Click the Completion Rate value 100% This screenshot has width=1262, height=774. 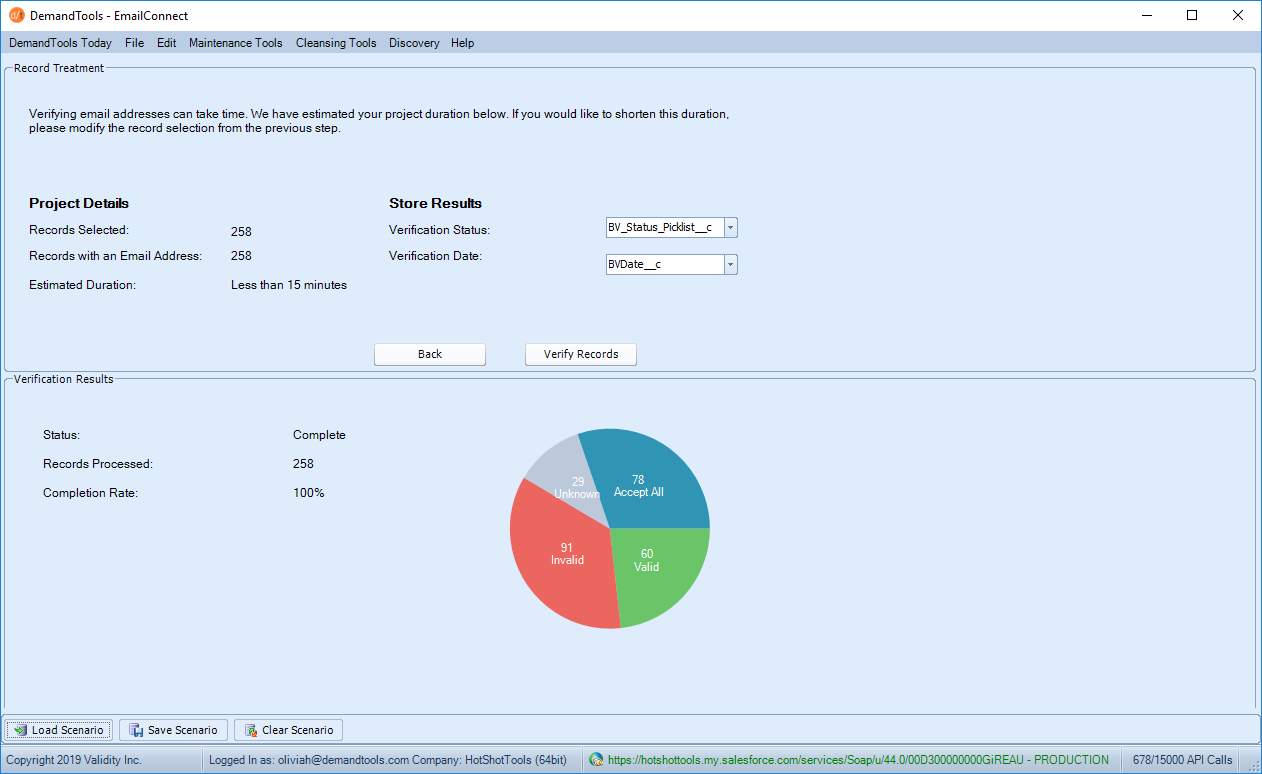[x=308, y=493]
